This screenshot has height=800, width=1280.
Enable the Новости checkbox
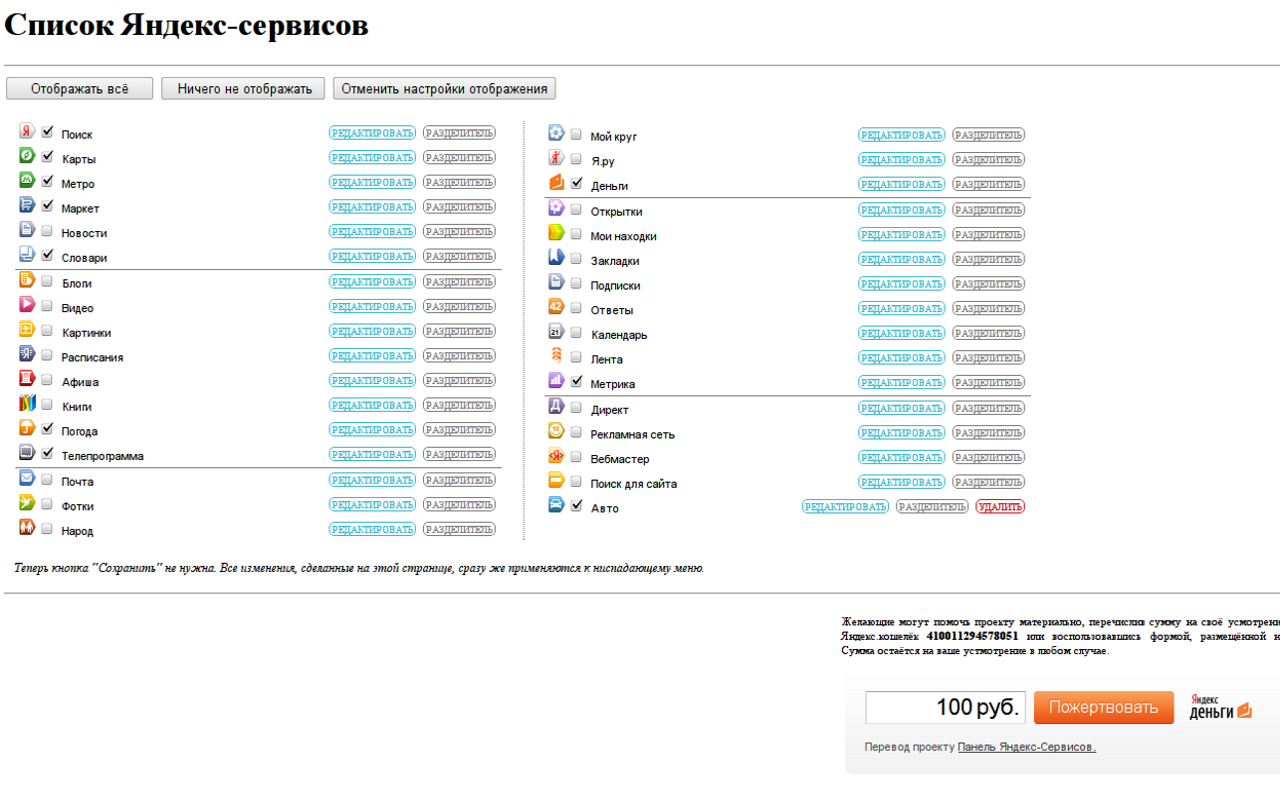point(47,231)
